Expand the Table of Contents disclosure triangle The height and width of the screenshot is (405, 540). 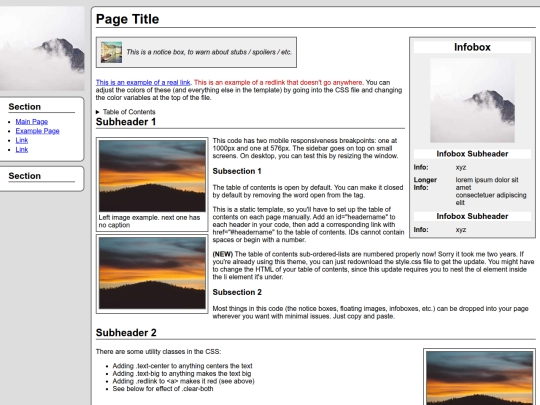coord(97,112)
